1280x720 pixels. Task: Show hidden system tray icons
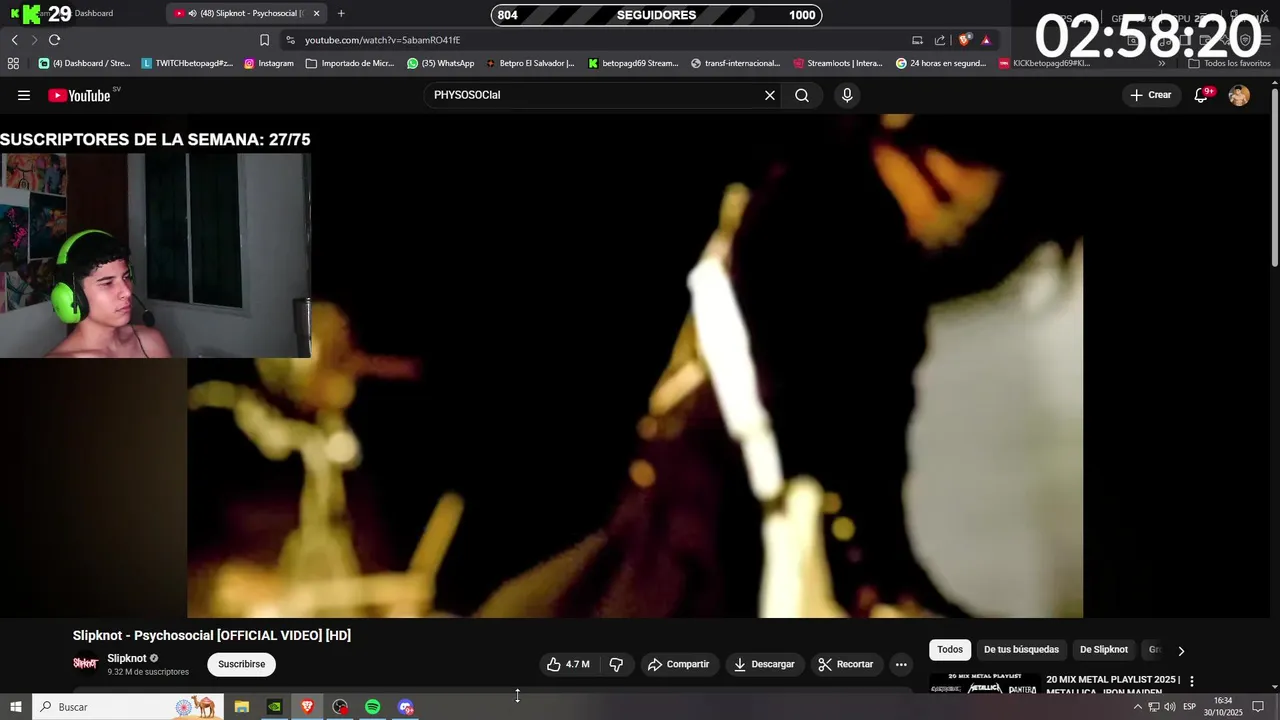point(1137,707)
